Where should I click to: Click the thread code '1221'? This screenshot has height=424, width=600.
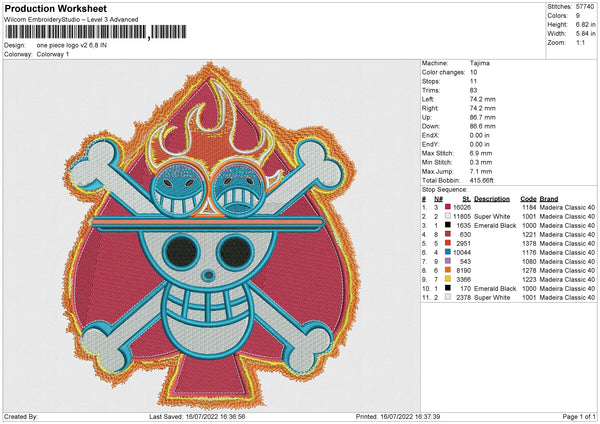pos(530,235)
